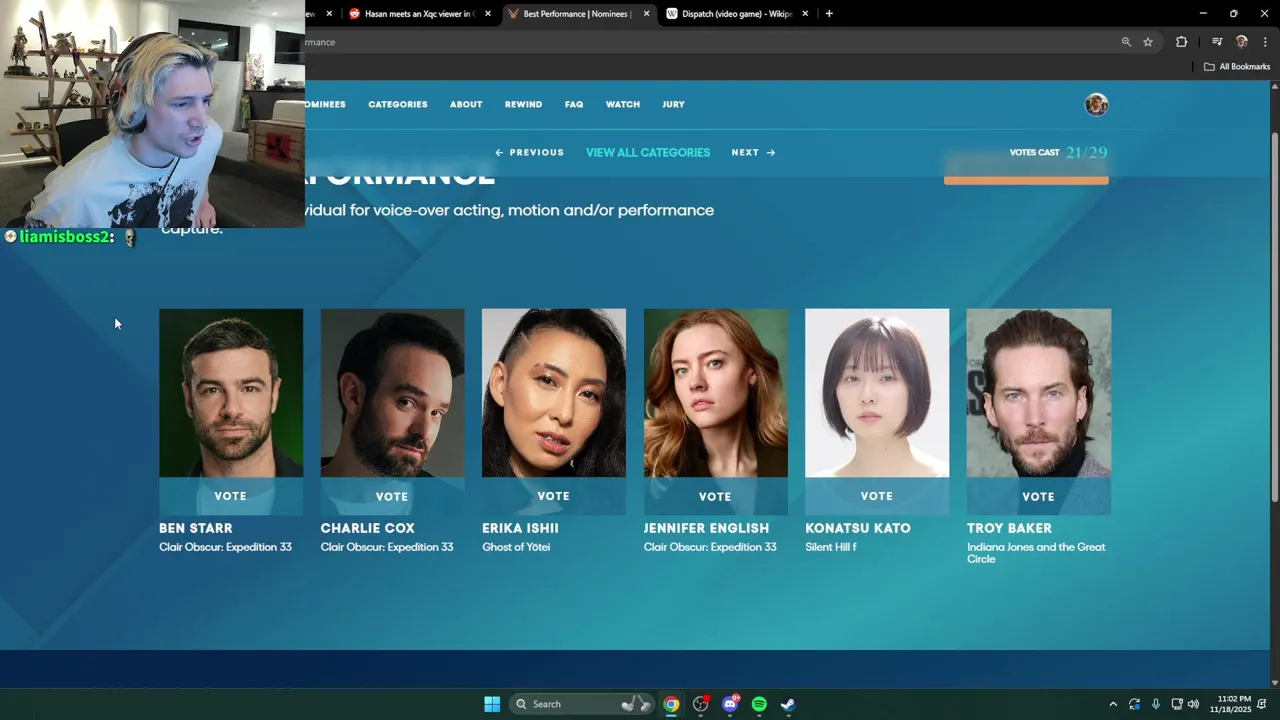This screenshot has height=720, width=1280.
Task: Go to the Next category
Action: point(753,153)
